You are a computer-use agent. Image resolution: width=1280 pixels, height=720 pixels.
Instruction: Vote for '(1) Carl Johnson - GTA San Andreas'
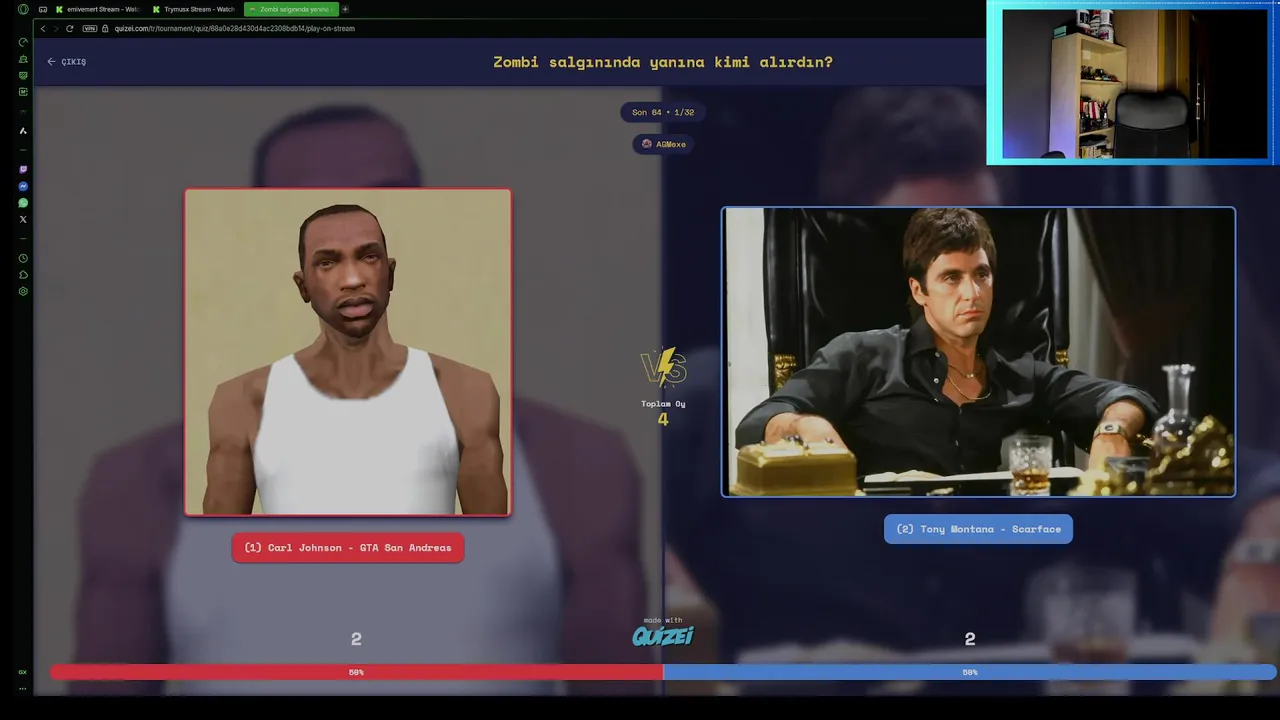click(x=348, y=548)
